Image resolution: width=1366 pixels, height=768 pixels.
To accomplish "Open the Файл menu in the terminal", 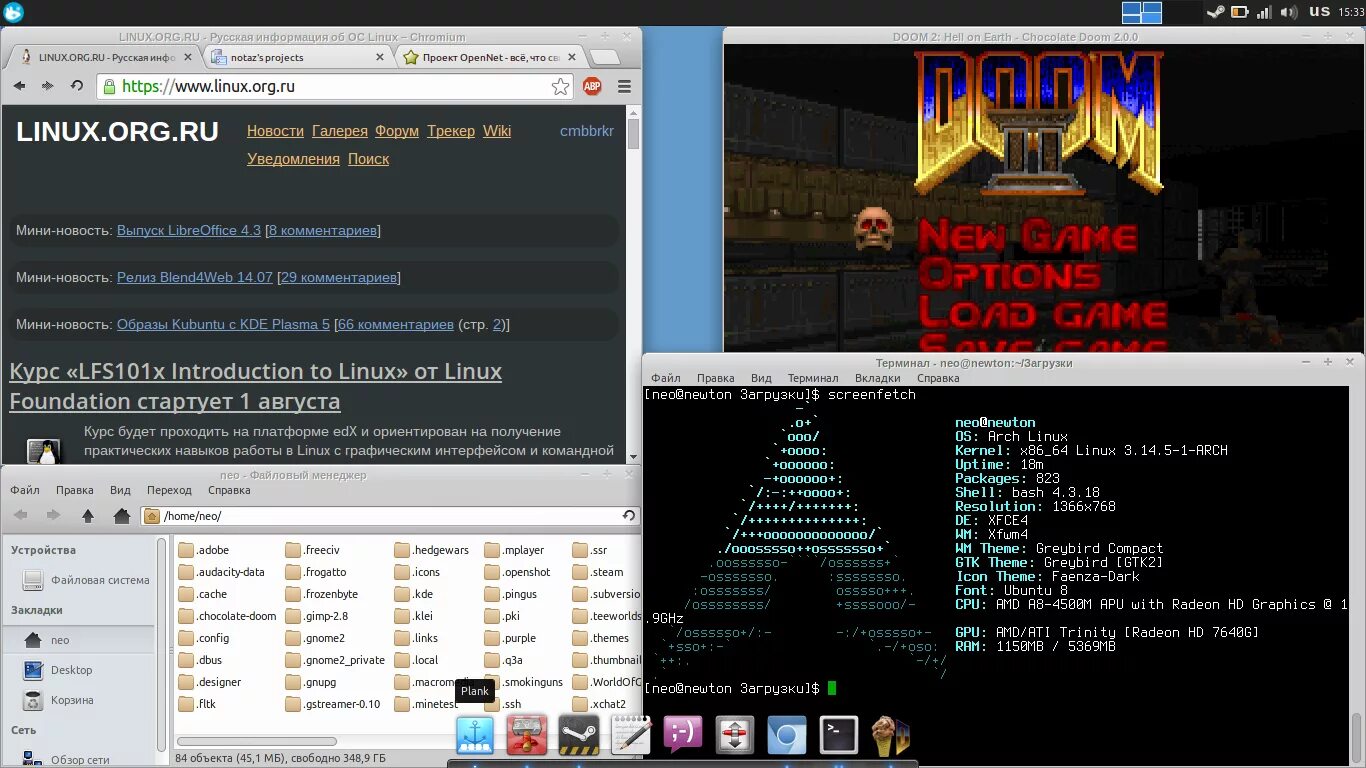I will (x=666, y=378).
